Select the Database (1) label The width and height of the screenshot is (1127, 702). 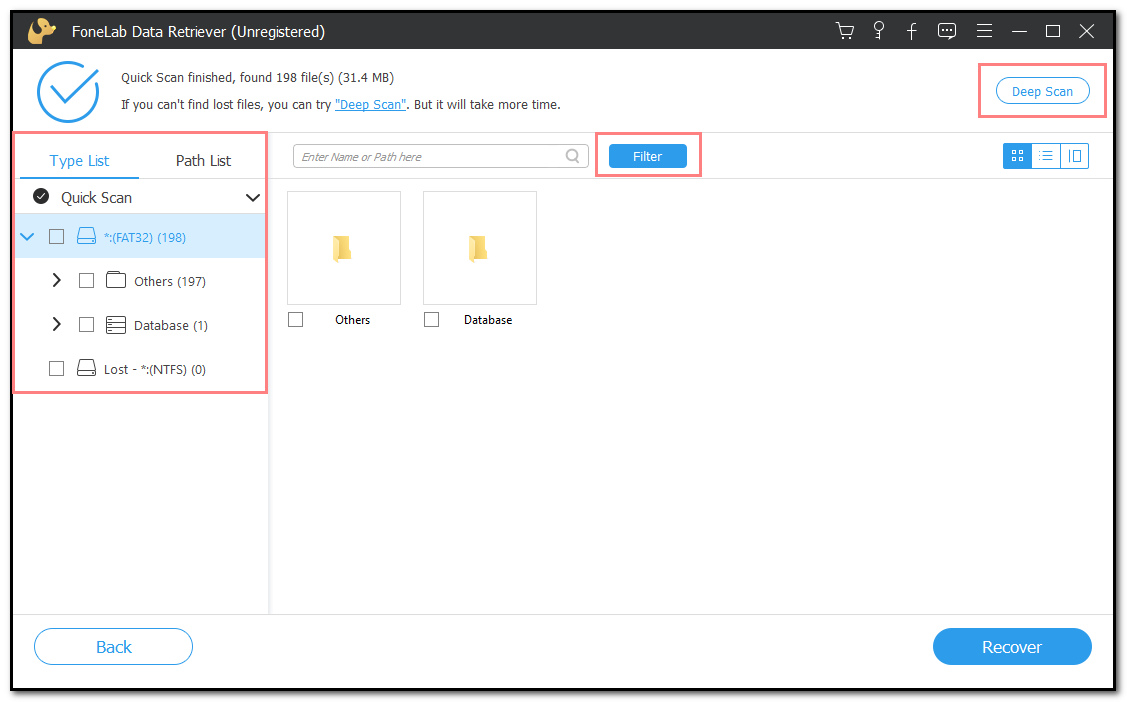[170, 325]
